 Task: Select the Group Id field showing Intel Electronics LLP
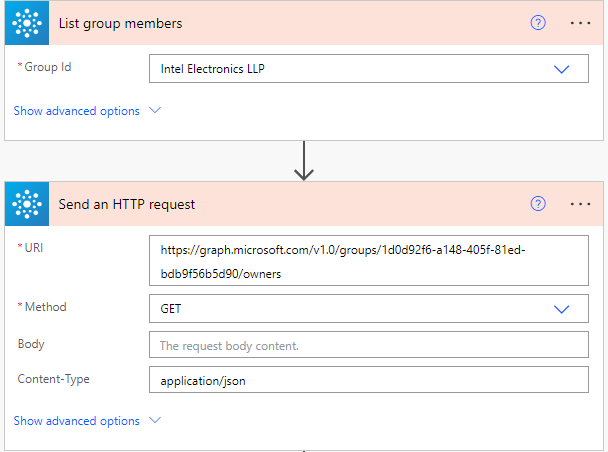[369, 69]
